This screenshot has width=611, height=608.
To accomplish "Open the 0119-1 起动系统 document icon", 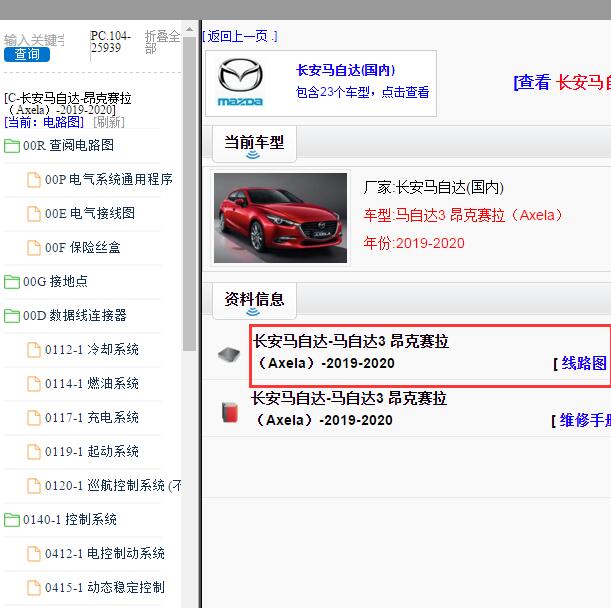I will coord(34,452).
